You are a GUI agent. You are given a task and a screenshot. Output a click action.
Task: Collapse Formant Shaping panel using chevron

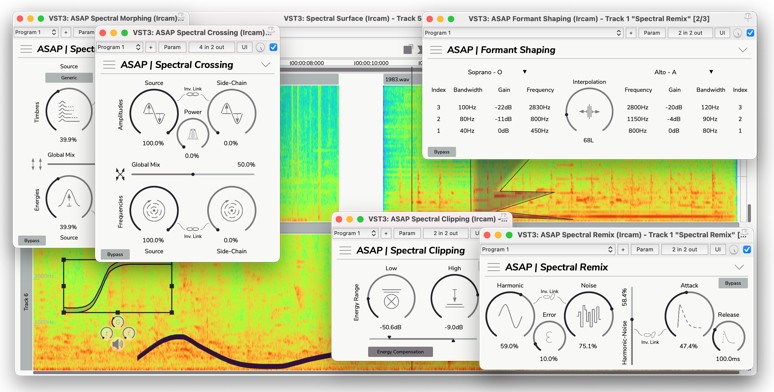tap(743, 50)
